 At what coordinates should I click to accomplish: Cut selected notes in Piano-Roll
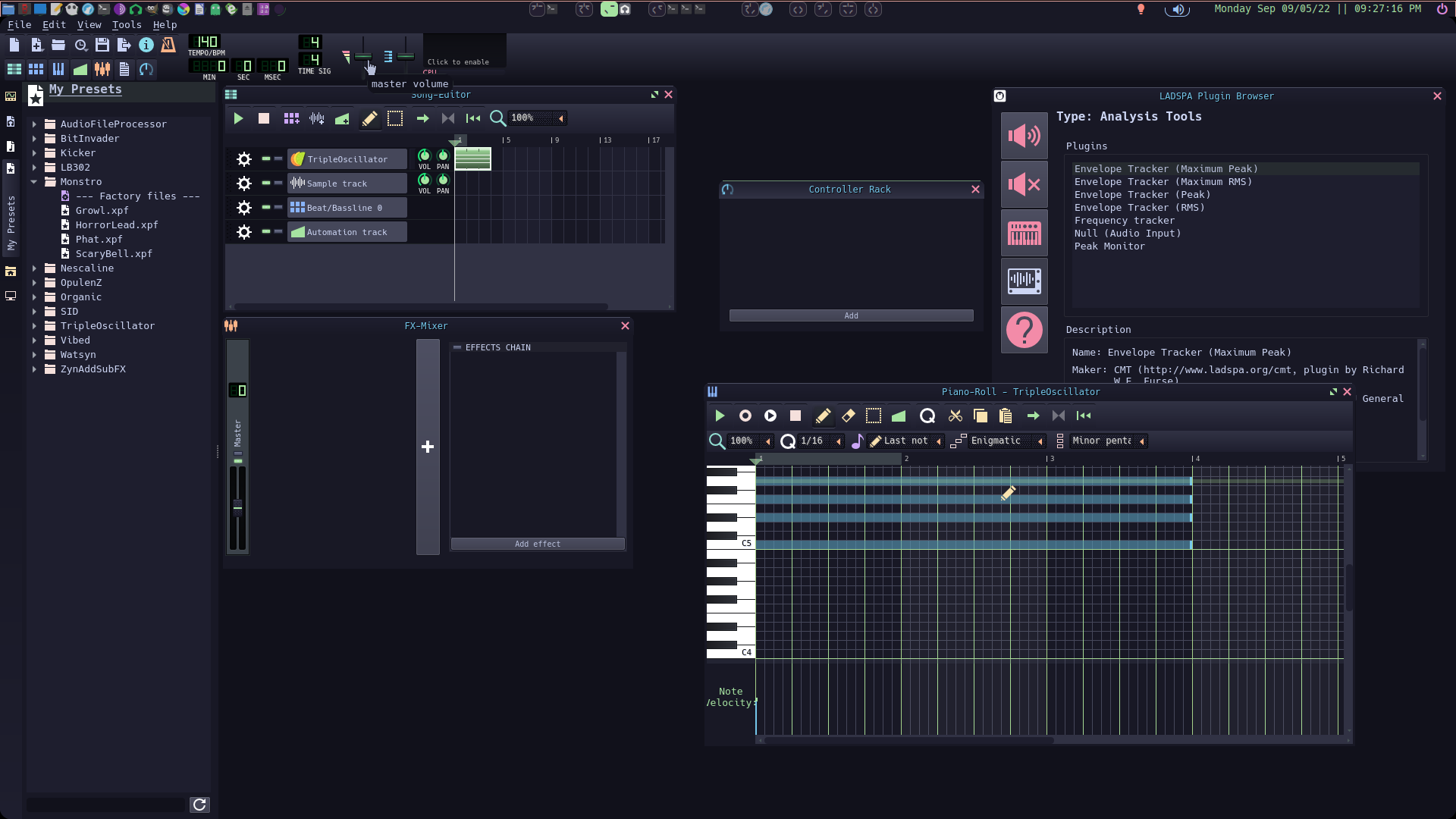[955, 416]
